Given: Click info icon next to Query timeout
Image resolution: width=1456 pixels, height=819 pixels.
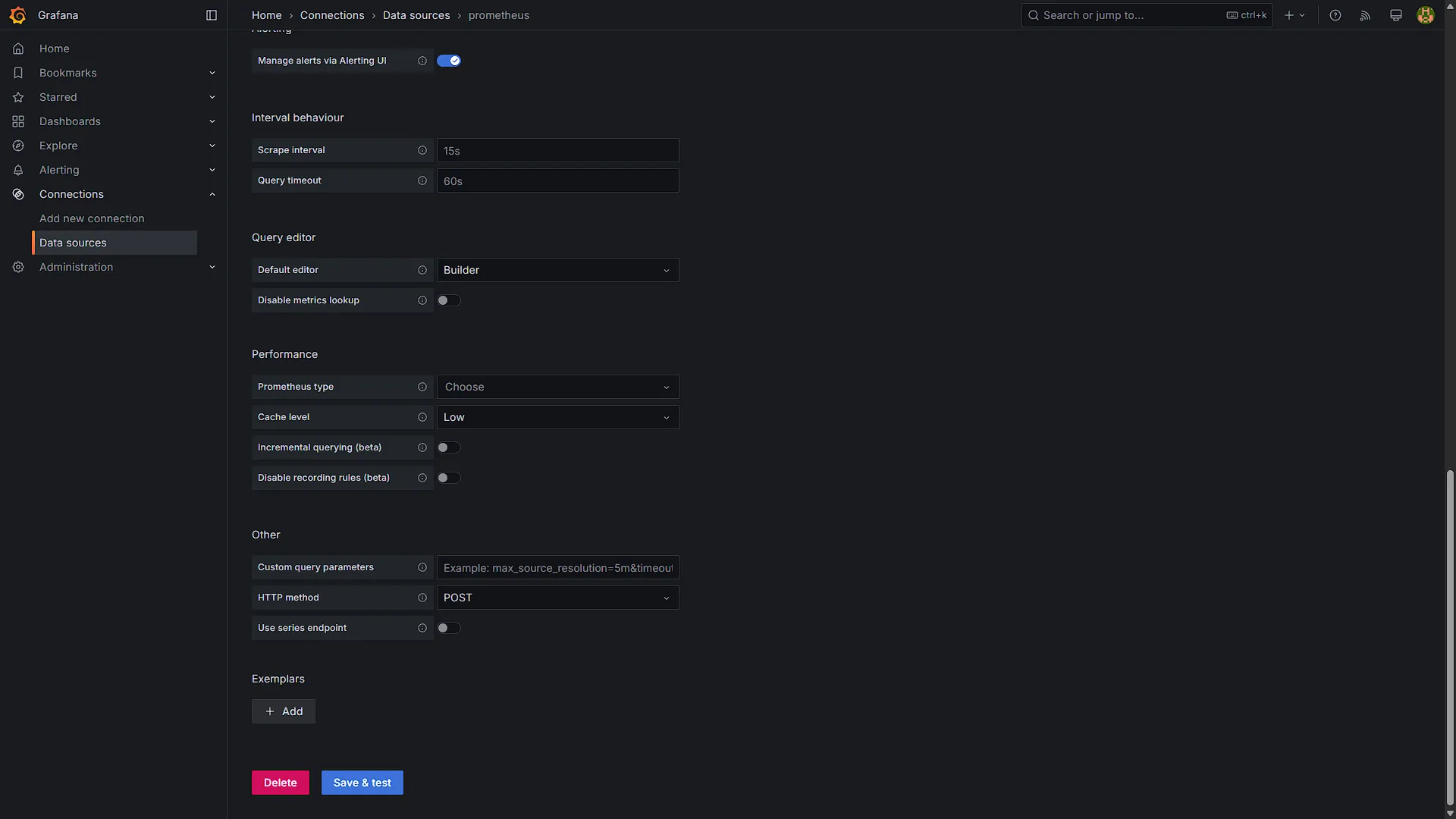Looking at the screenshot, I should click(422, 180).
